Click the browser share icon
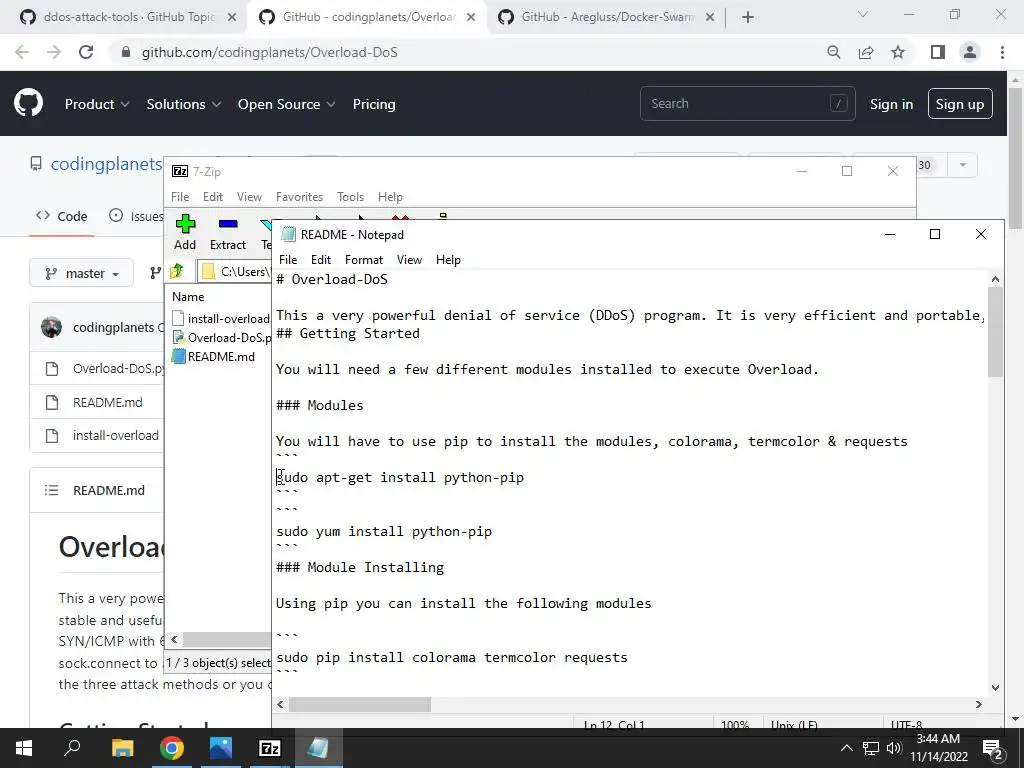1024x768 pixels. pyautogui.click(x=866, y=52)
